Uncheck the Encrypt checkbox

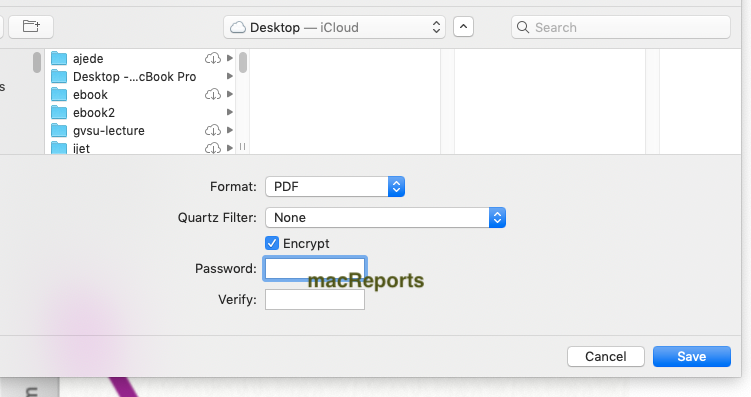point(272,243)
